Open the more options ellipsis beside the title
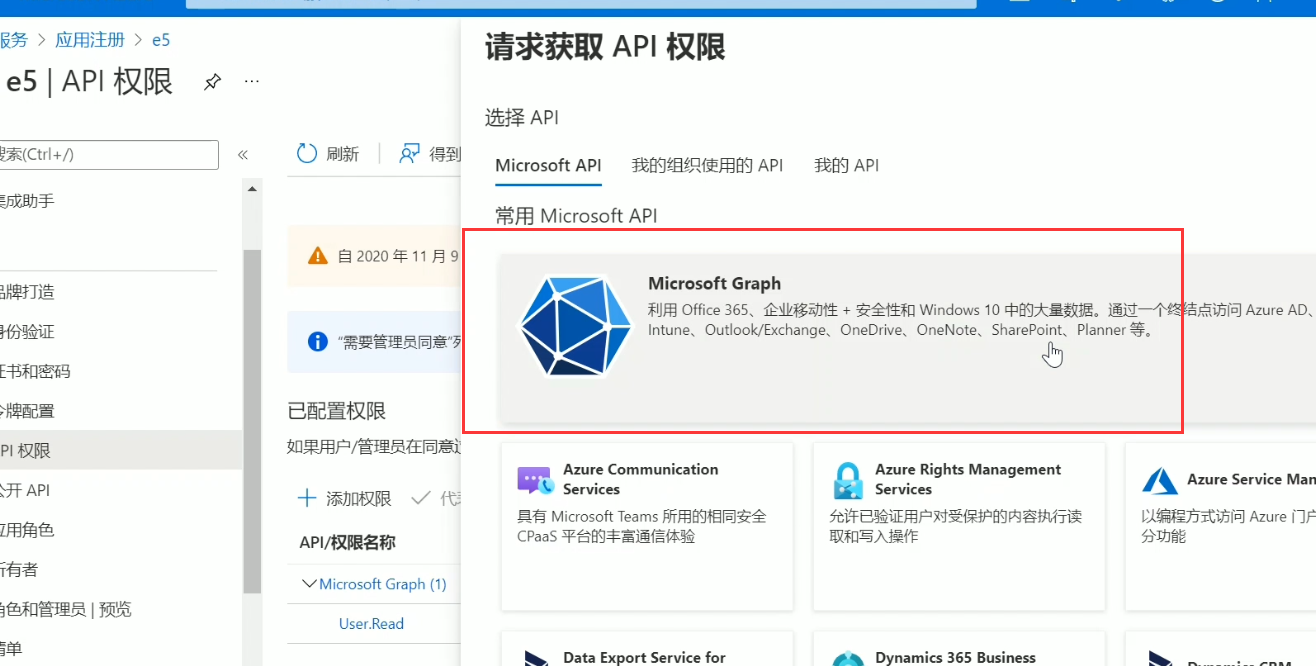This screenshot has width=1316, height=666. tap(252, 81)
